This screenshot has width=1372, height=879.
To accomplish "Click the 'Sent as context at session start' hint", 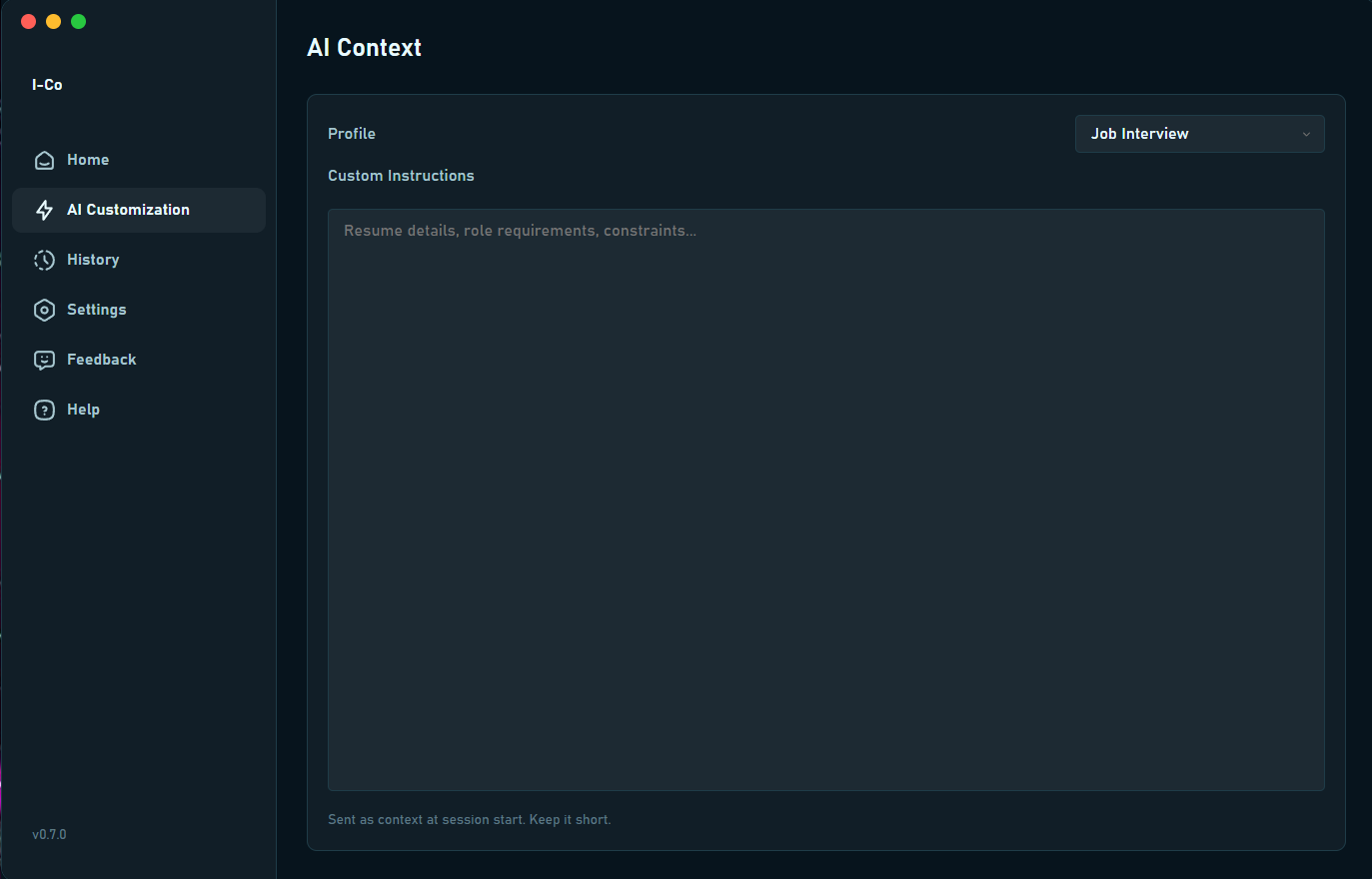I will tap(470, 820).
